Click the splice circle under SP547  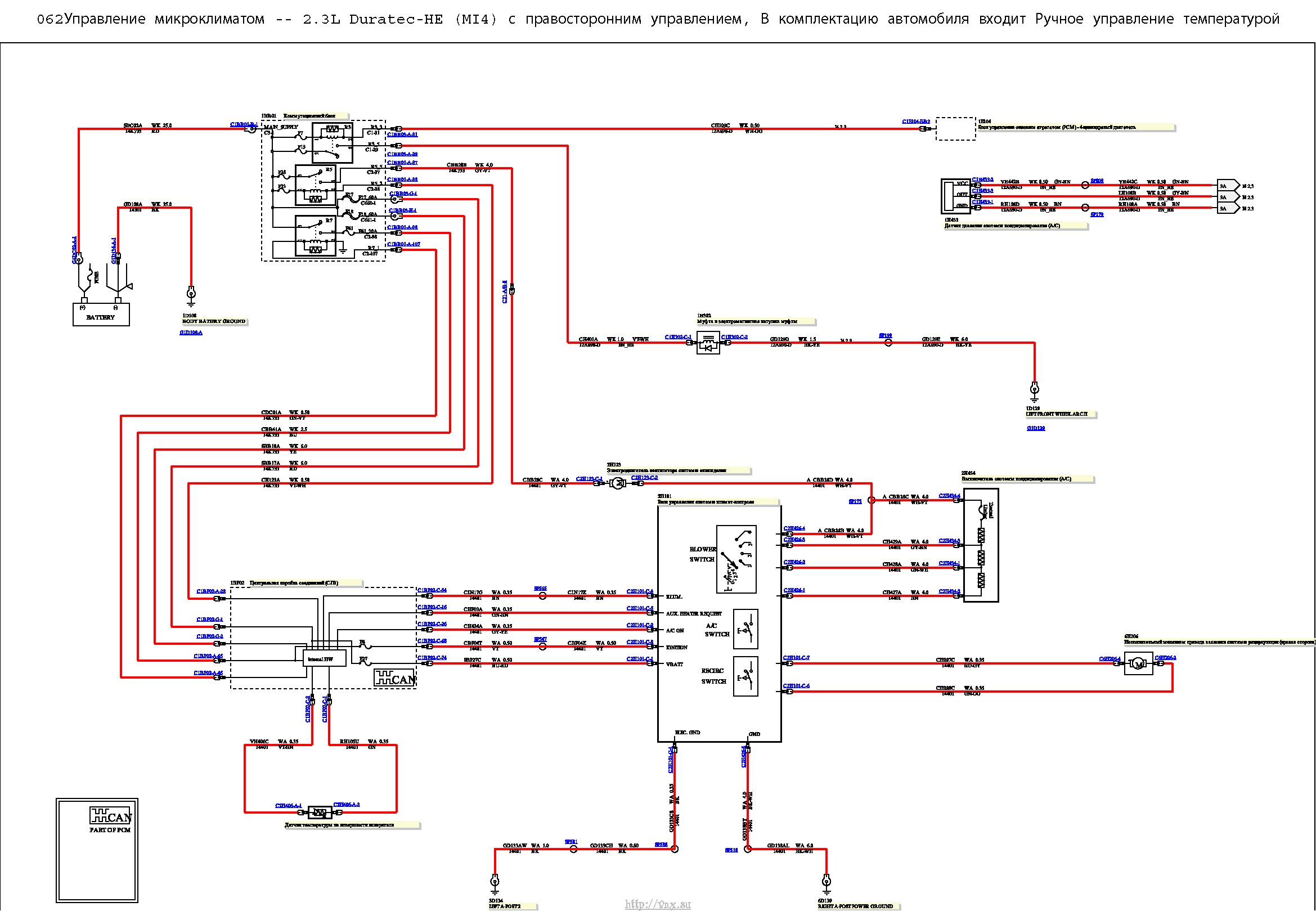543,647
